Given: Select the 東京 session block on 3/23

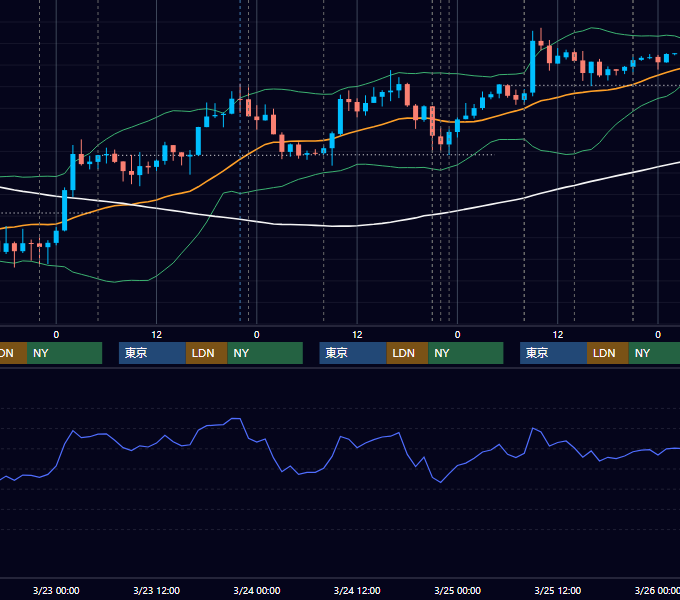Looking at the screenshot, I should click(152, 353).
